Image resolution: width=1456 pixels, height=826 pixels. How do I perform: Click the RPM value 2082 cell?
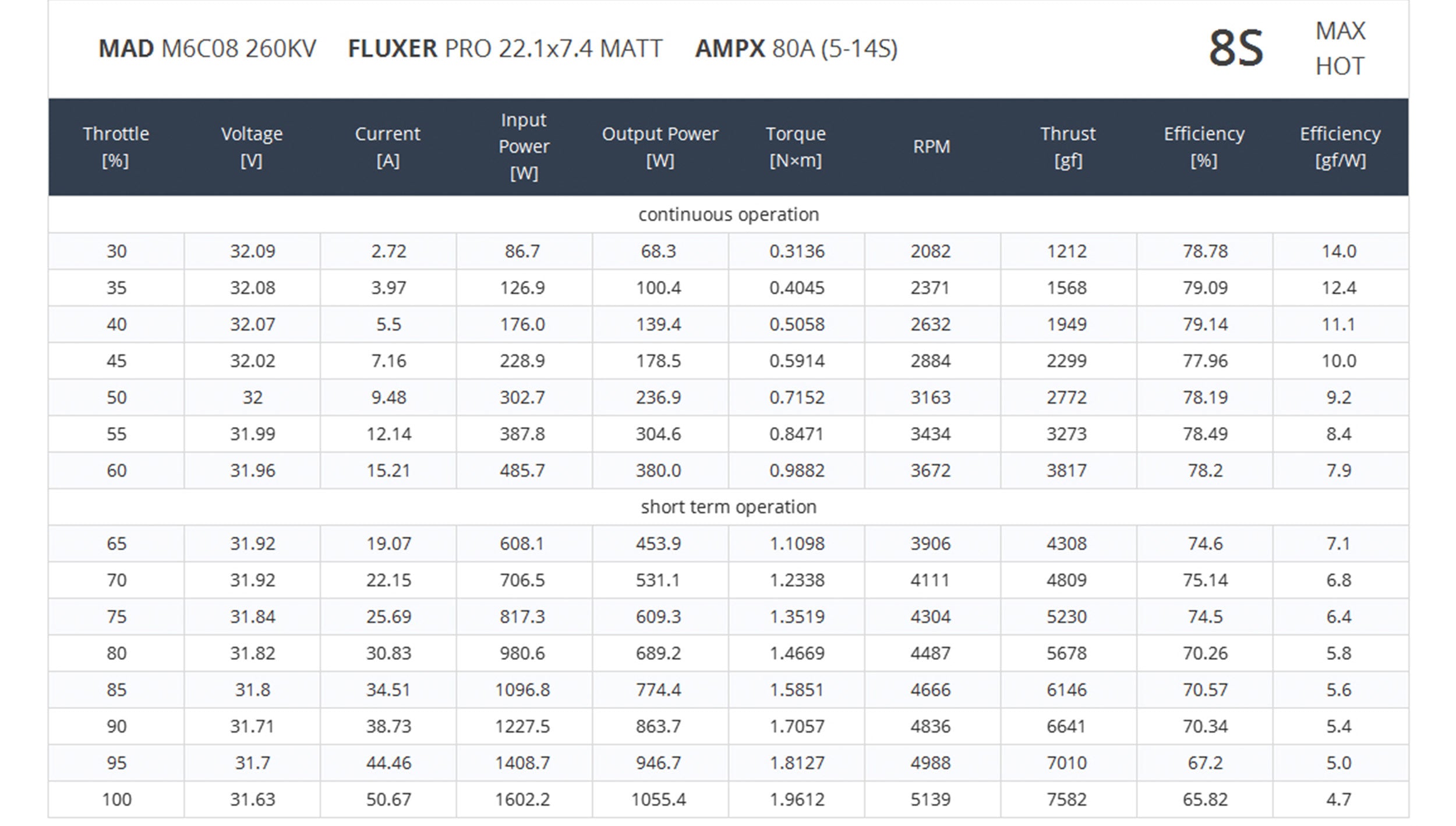pos(931,251)
